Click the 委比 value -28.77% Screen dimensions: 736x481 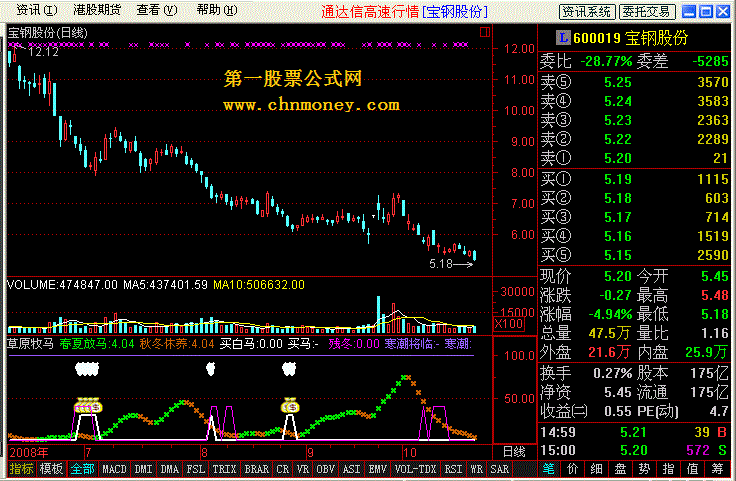[x=606, y=61]
